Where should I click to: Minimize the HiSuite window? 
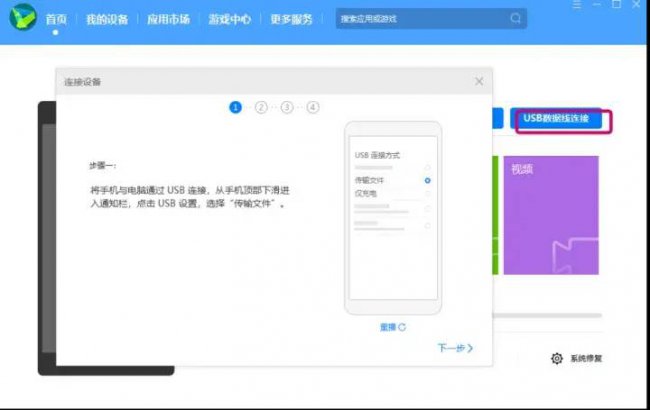pyautogui.click(x=597, y=4)
